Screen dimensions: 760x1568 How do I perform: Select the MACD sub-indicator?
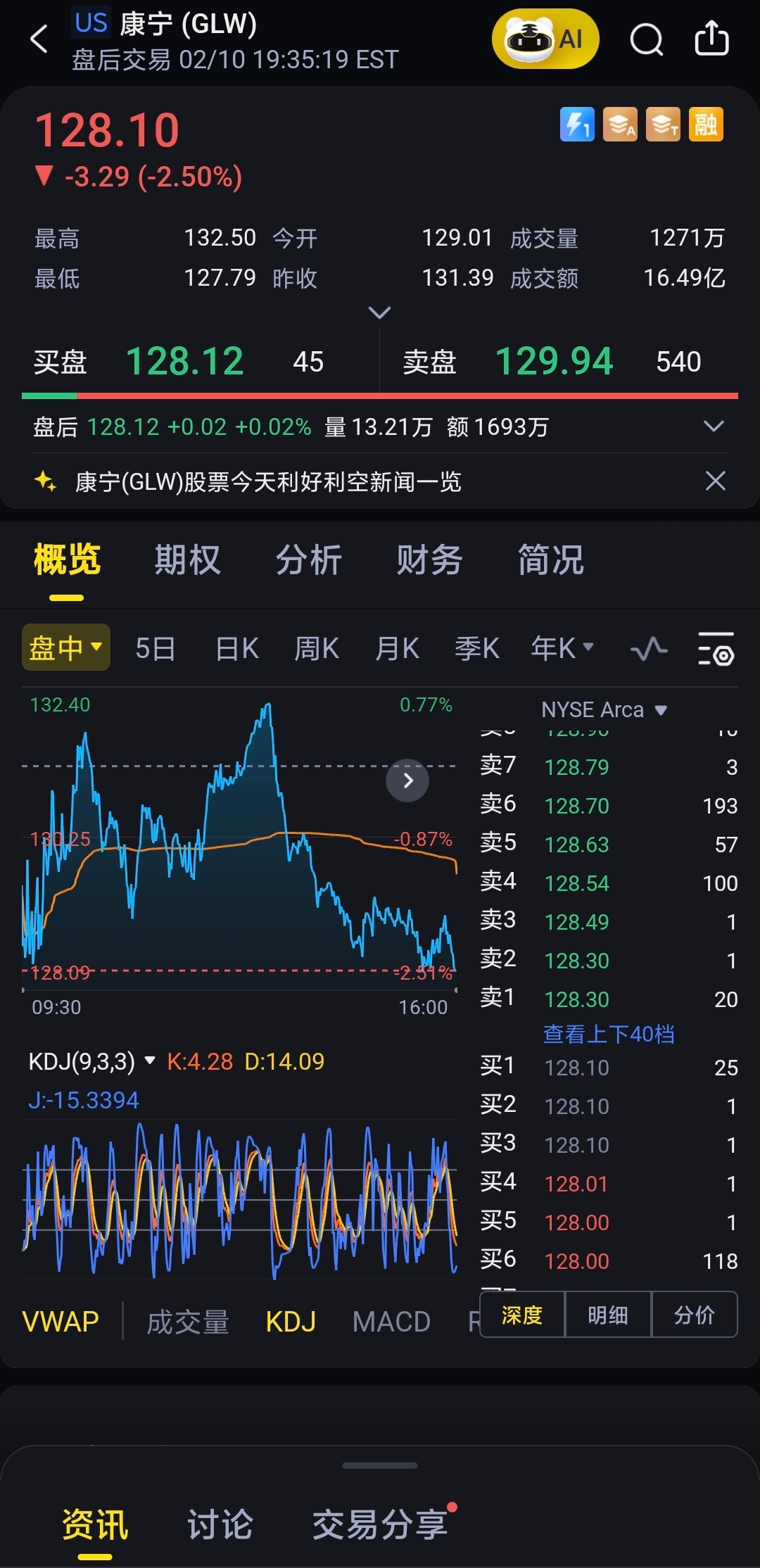pyautogui.click(x=391, y=1321)
